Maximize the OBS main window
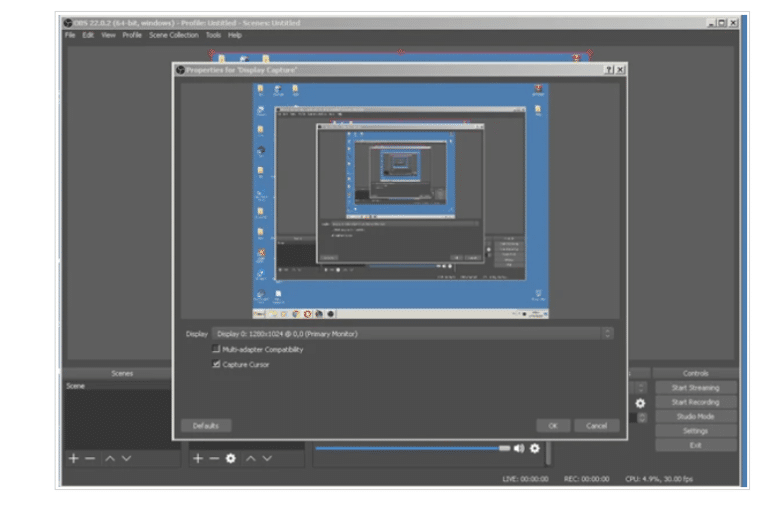 722,23
